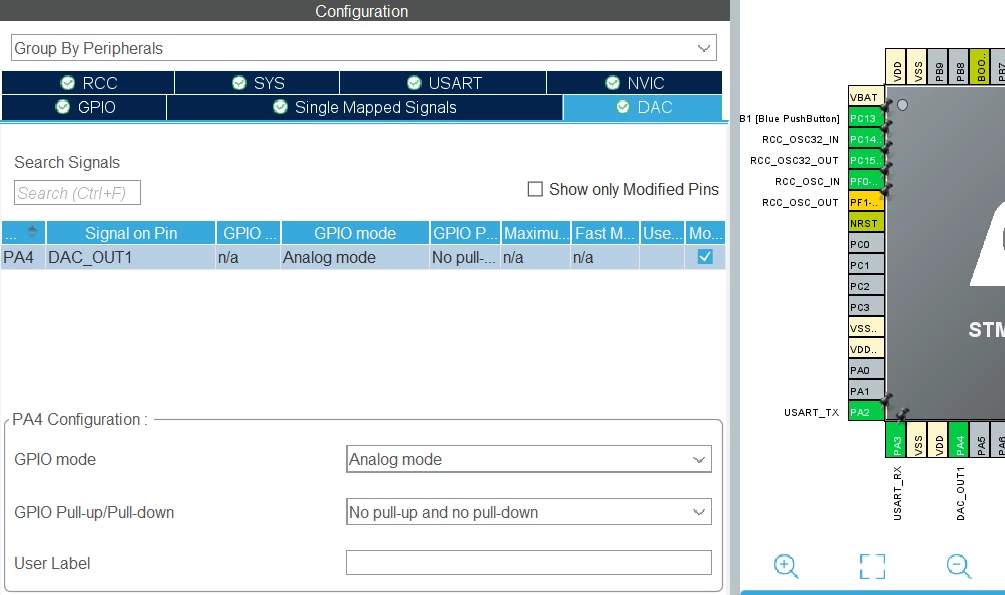Image resolution: width=1005 pixels, height=595 pixels.
Task: Sort by the Signal on Pin column
Action: click(x=131, y=233)
